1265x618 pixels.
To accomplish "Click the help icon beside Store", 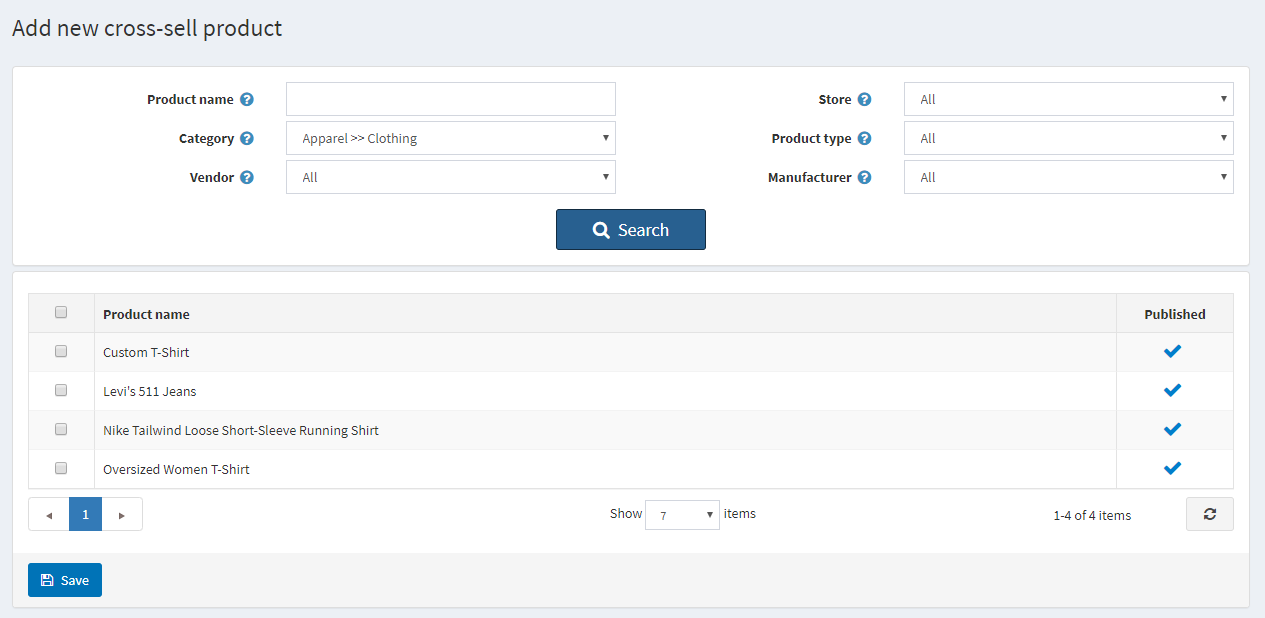I will [x=866, y=99].
